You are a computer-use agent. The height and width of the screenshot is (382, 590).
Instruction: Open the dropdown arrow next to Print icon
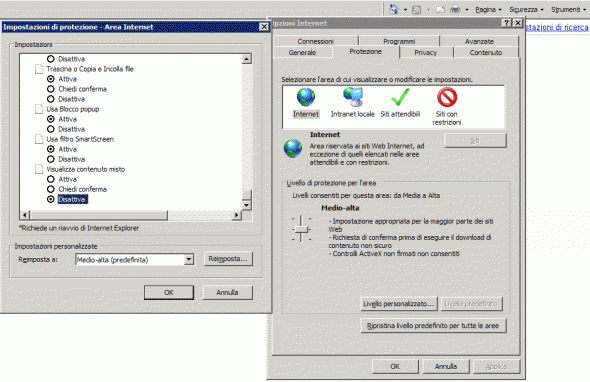[467, 10]
